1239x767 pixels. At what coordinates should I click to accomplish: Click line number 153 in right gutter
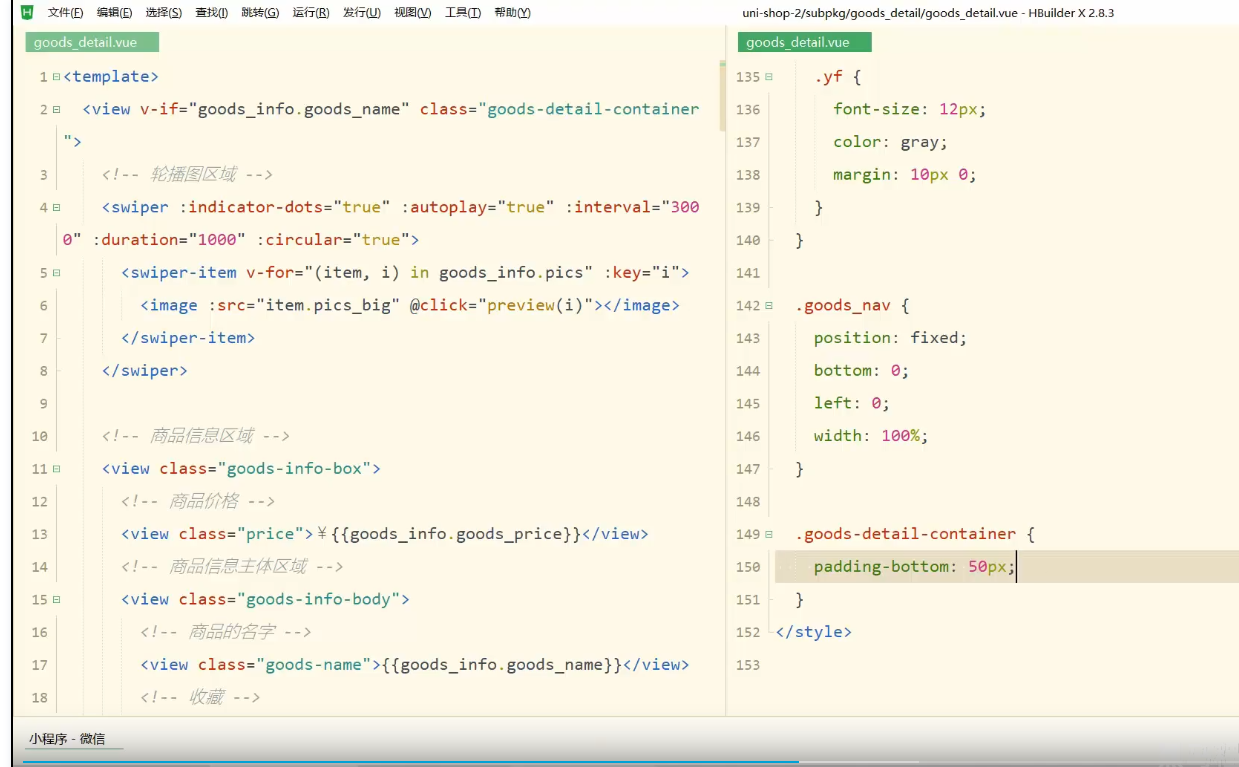(748, 665)
